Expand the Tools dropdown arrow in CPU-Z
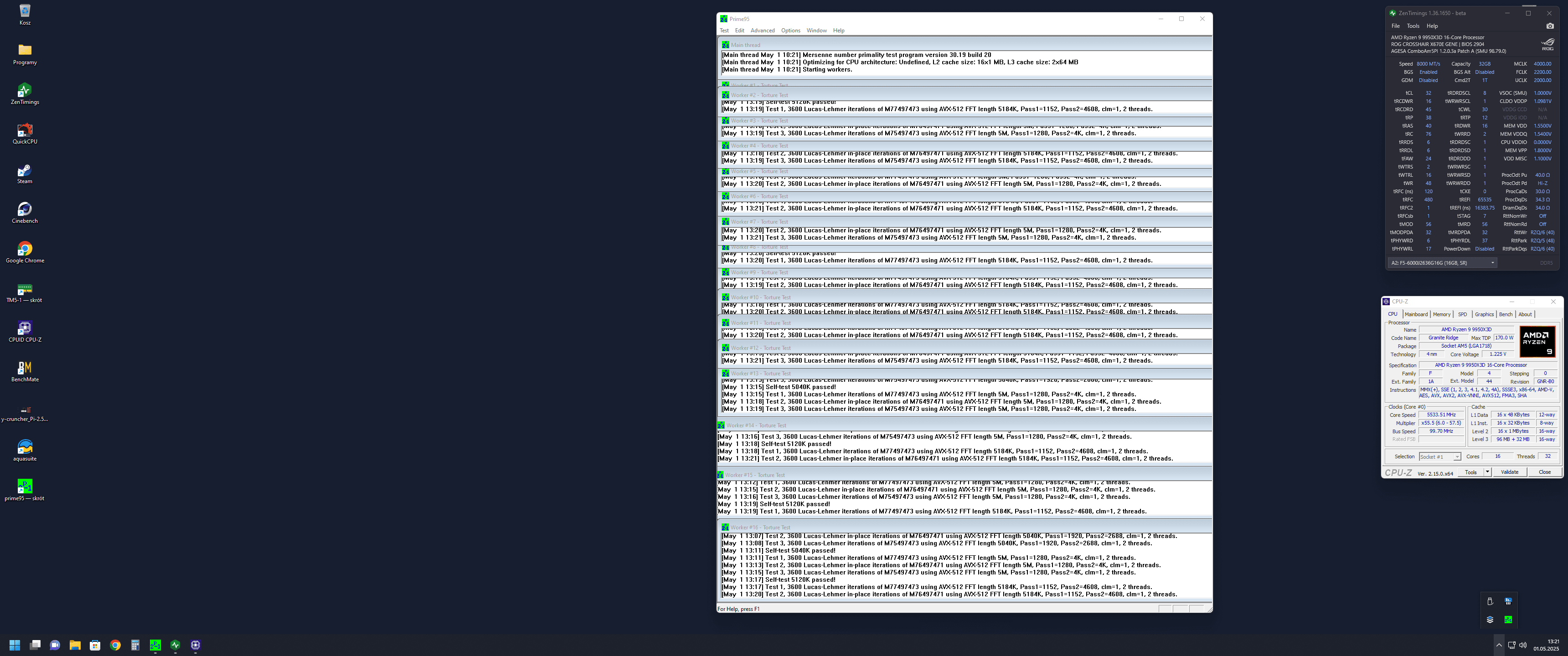1568x656 pixels. coord(1487,472)
